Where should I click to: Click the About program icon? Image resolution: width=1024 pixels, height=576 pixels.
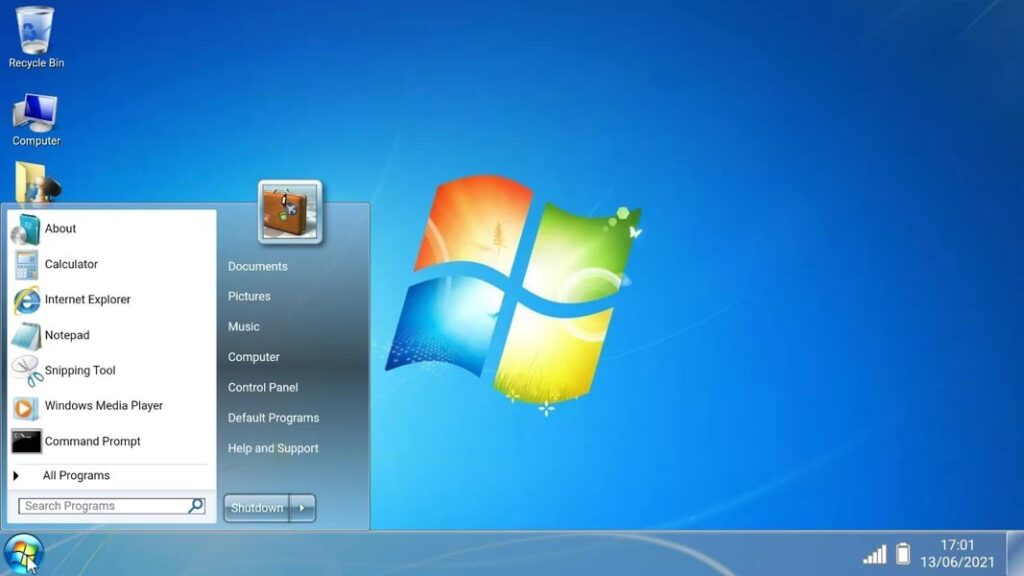click(26, 230)
